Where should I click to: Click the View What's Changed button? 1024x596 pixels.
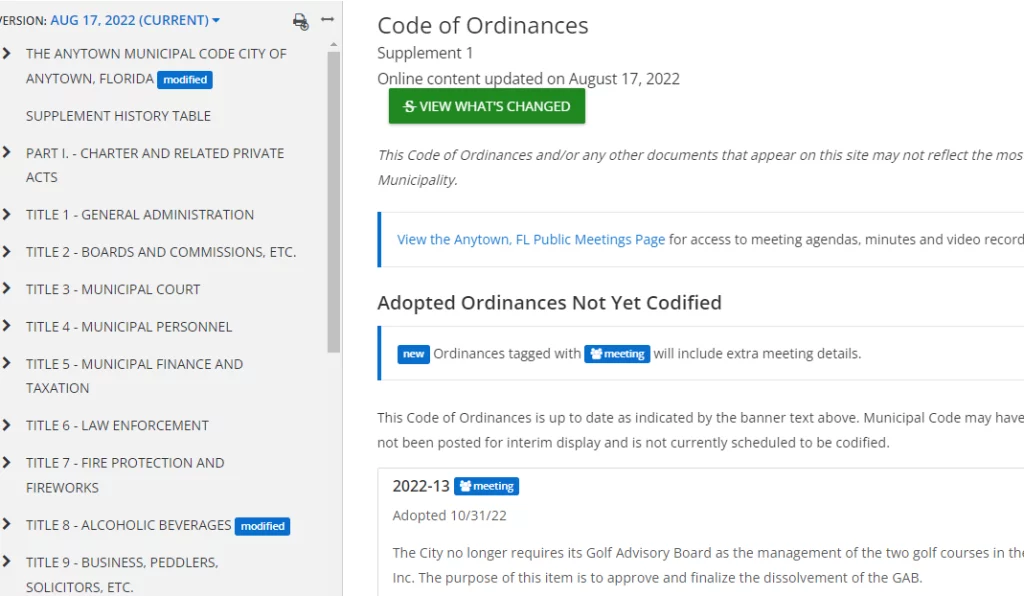pyautogui.click(x=486, y=106)
